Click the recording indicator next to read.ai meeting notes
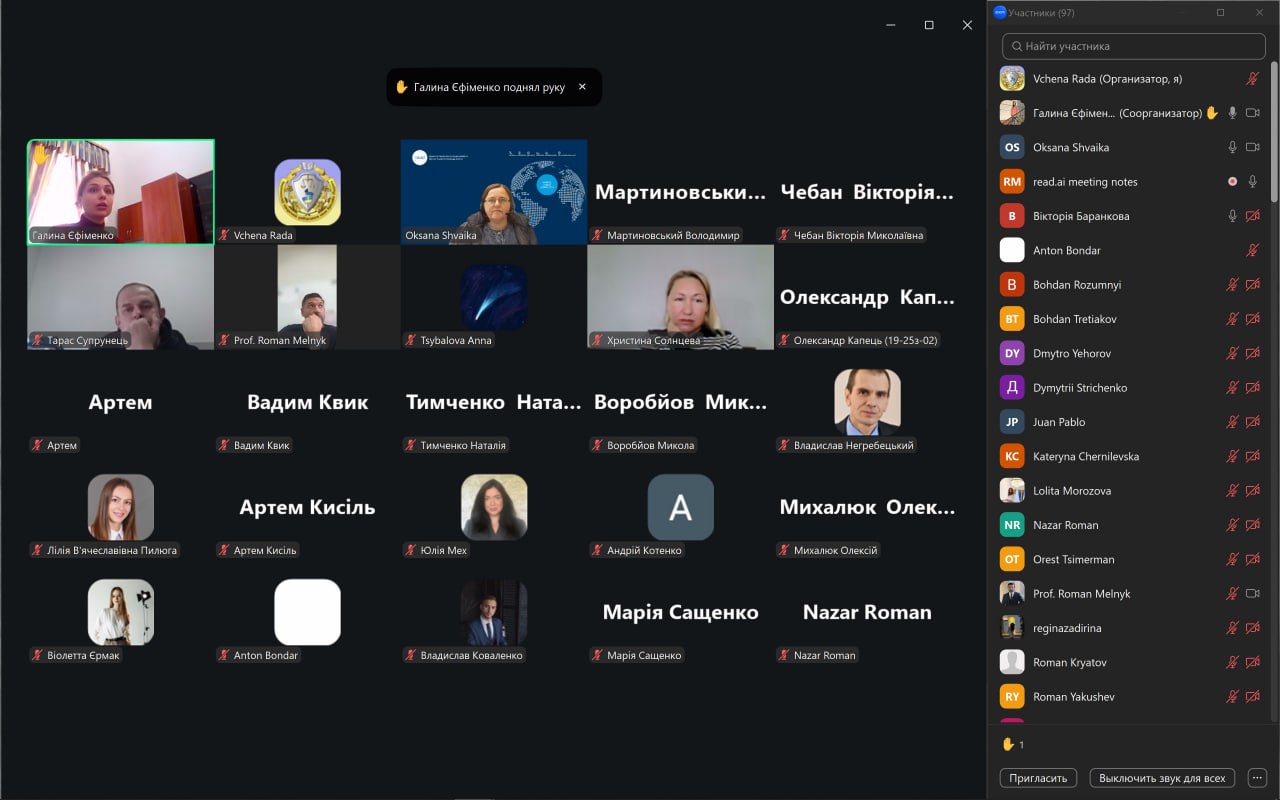The image size is (1280, 800). point(1233,182)
